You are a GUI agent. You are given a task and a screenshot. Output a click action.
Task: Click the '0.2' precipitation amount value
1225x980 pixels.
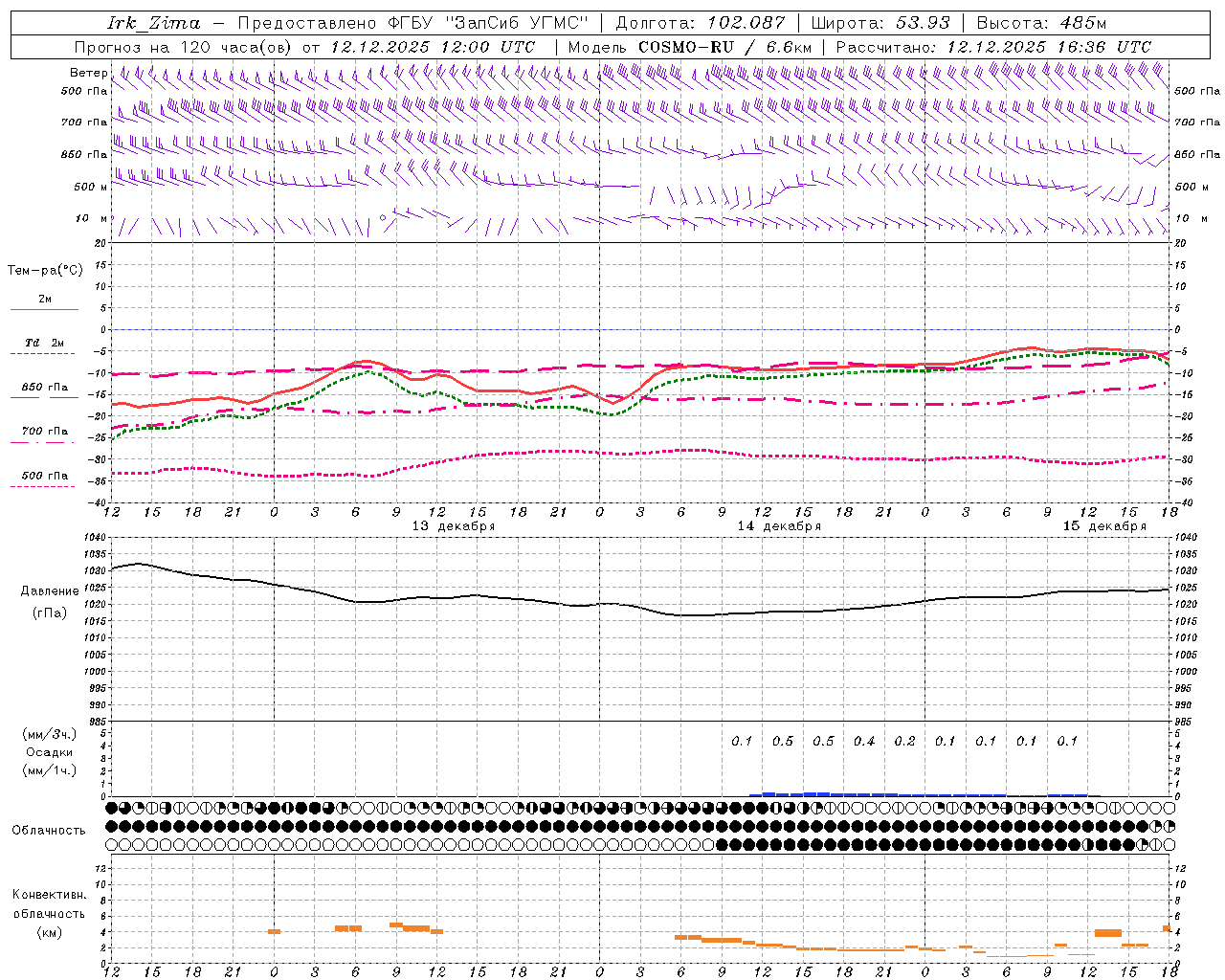pos(904,741)
